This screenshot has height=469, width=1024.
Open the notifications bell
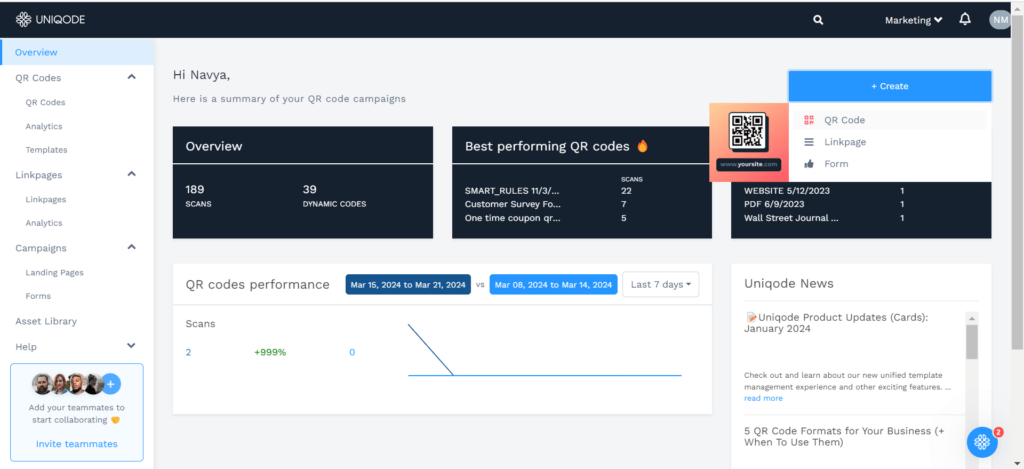[965, 20]
